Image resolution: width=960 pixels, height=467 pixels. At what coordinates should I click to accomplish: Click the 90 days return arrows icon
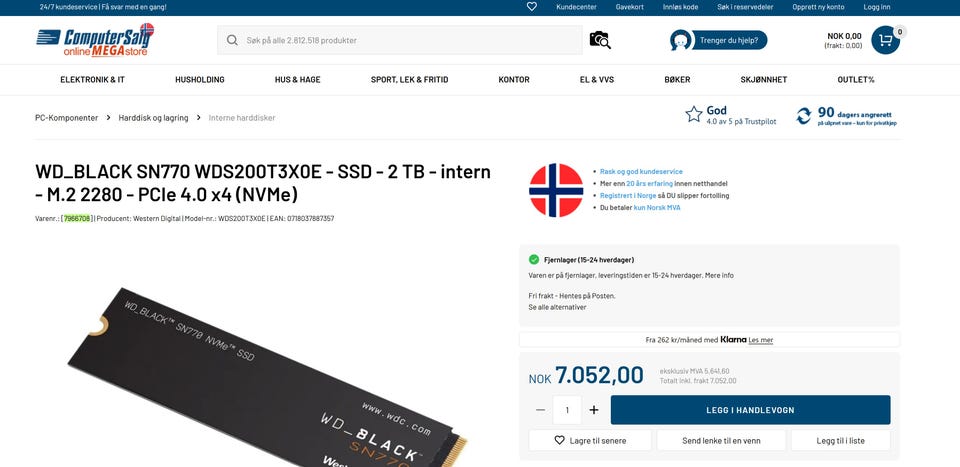tap(803, 116)
